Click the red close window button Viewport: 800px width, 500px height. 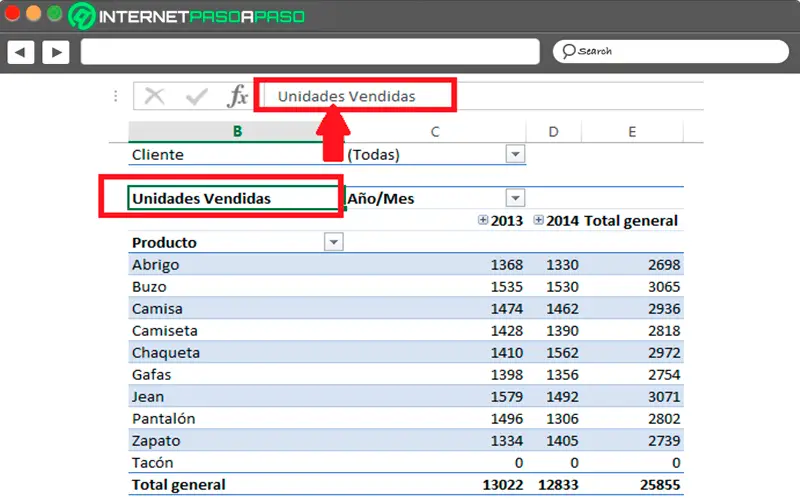[12, 13]
